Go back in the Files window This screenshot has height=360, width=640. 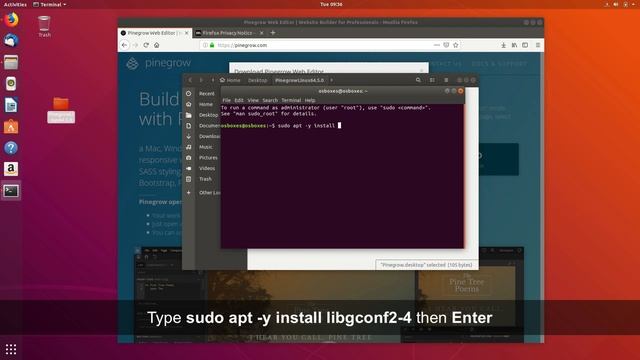190,80
